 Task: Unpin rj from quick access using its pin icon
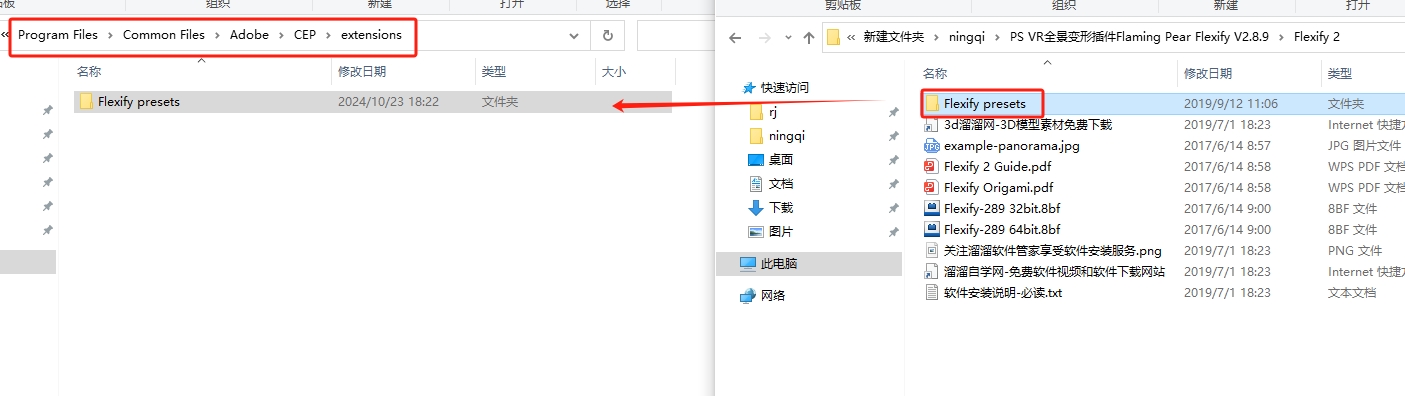(894, 112)
